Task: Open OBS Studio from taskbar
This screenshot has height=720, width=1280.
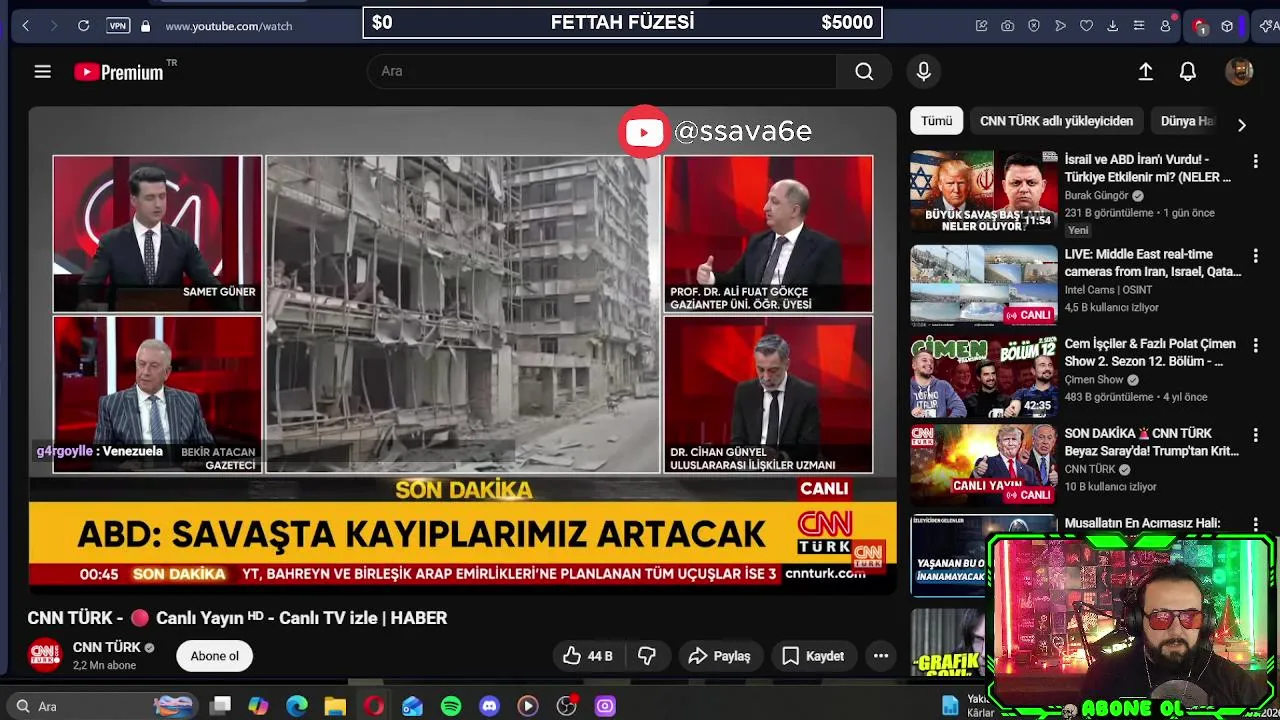Action: click(566, 706)
